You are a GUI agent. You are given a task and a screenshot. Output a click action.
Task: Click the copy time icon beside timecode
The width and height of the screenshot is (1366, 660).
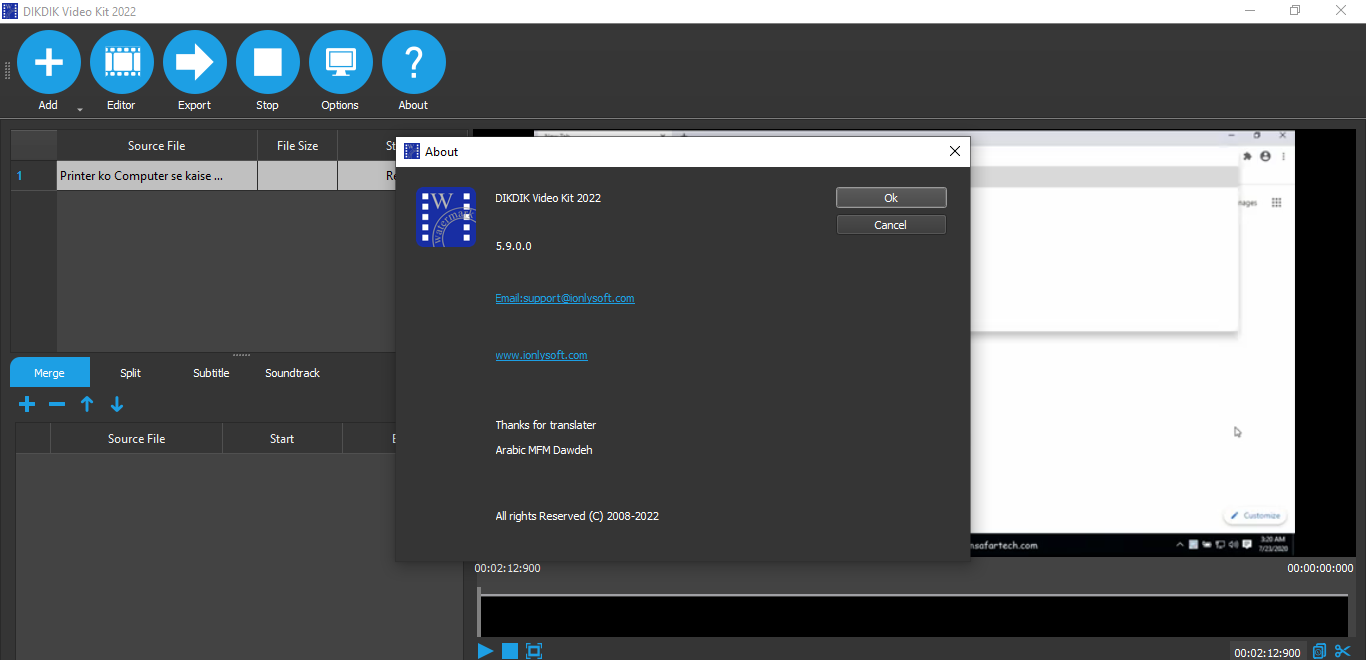coord(1319,652)
